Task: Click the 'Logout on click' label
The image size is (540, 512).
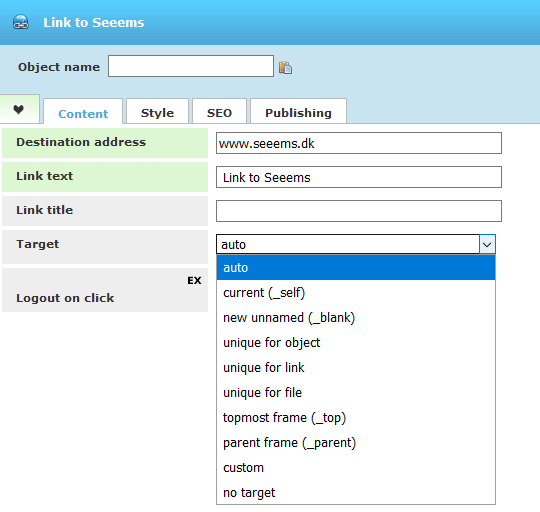Action: (x=65, y=298)
